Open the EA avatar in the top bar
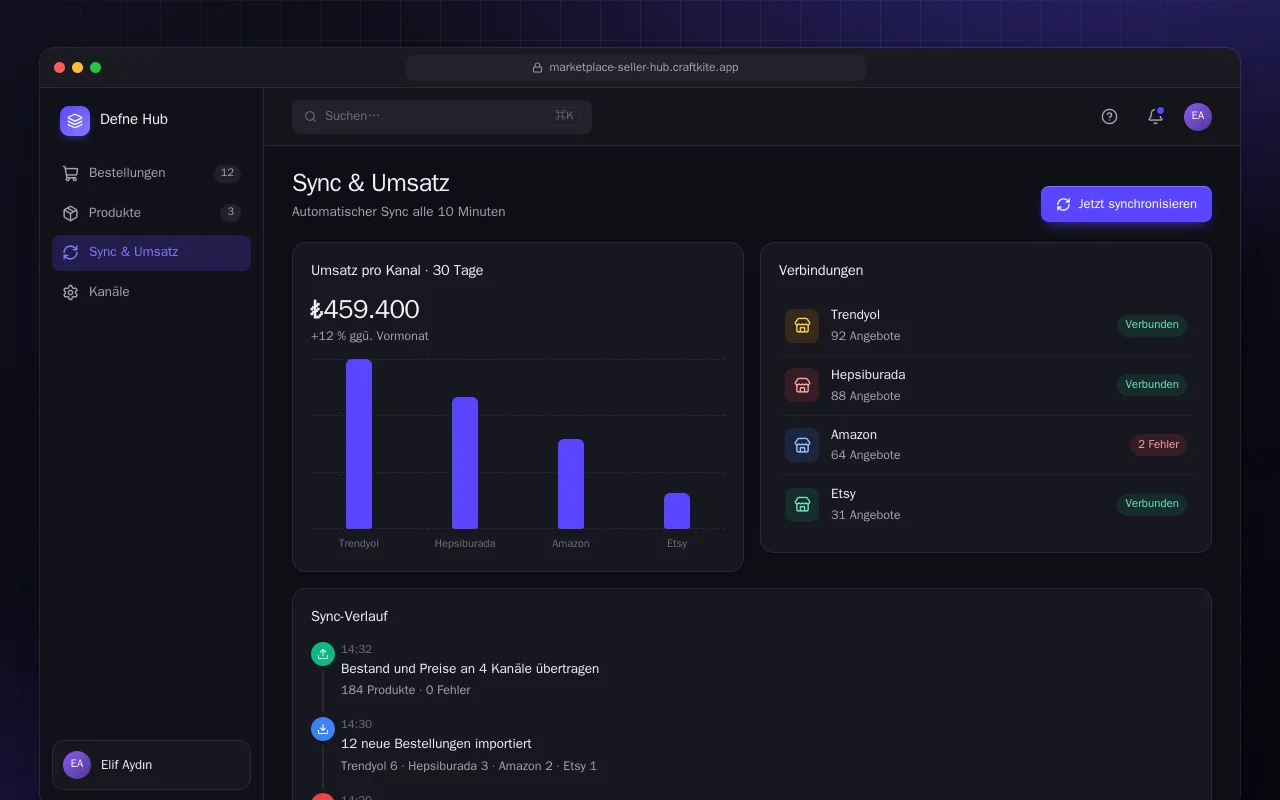 coord(1198,117)
